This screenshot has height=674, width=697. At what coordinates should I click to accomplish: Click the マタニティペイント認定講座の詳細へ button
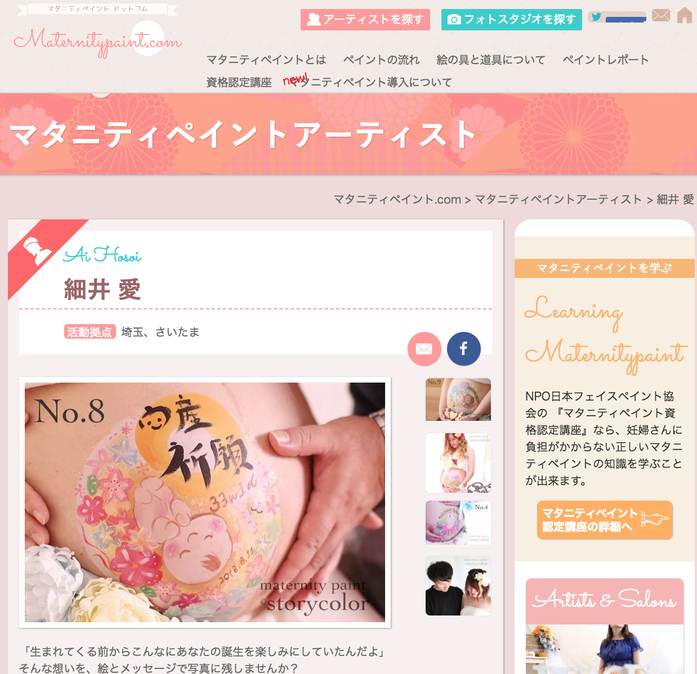[605, 520]
